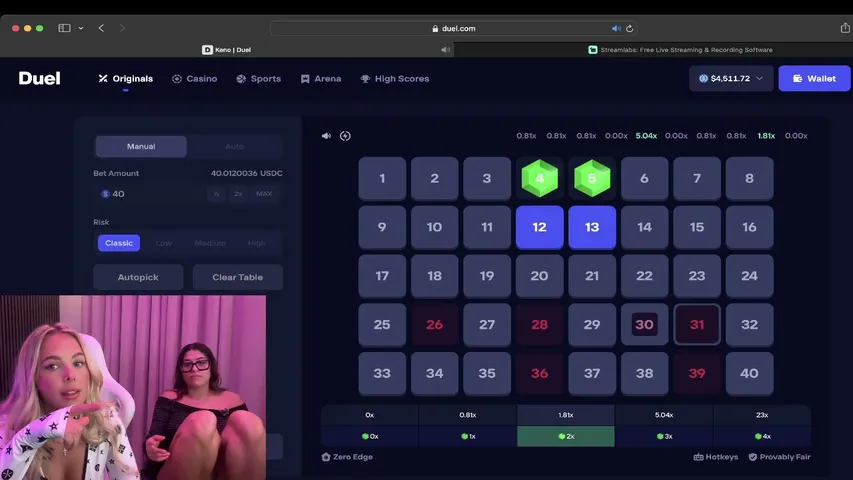Click the 23x payout cell
Image resolution: width=853 pixels, height=480 pixels.
pos(762,415)
